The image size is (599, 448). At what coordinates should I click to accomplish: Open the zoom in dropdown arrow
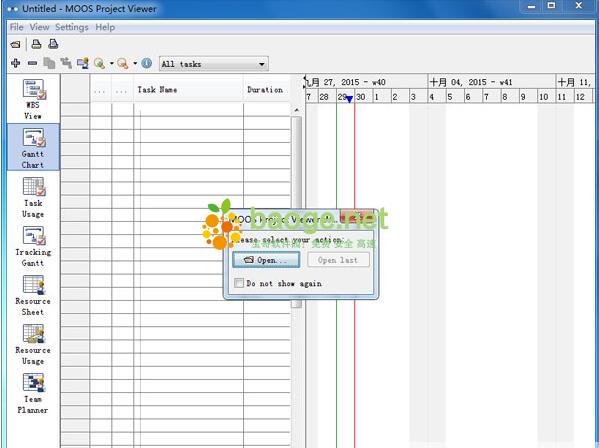click(112, 63)
